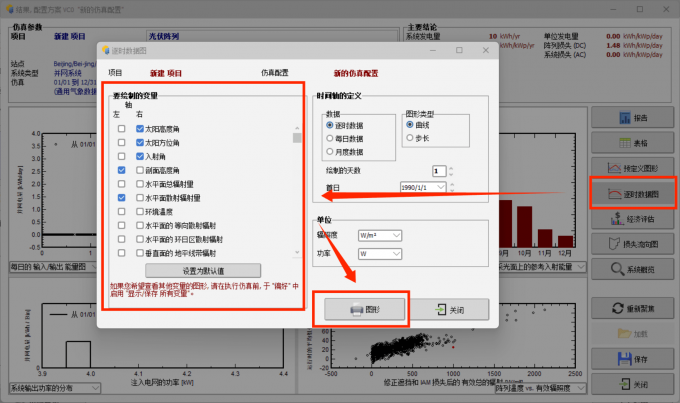Choose the 步长 graph type radio

(410, 138)
